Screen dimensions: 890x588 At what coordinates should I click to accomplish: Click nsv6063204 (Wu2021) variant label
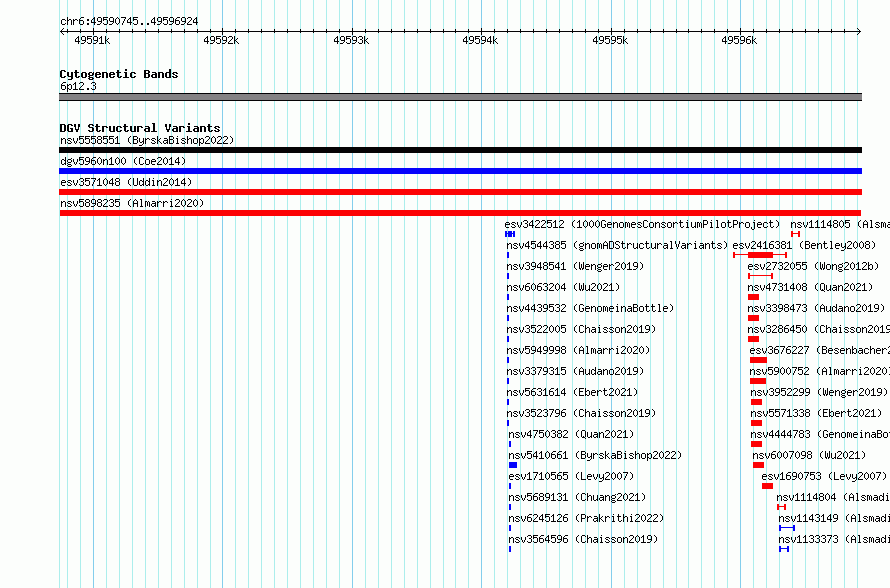pyautogui.click(x=563, y=287)
